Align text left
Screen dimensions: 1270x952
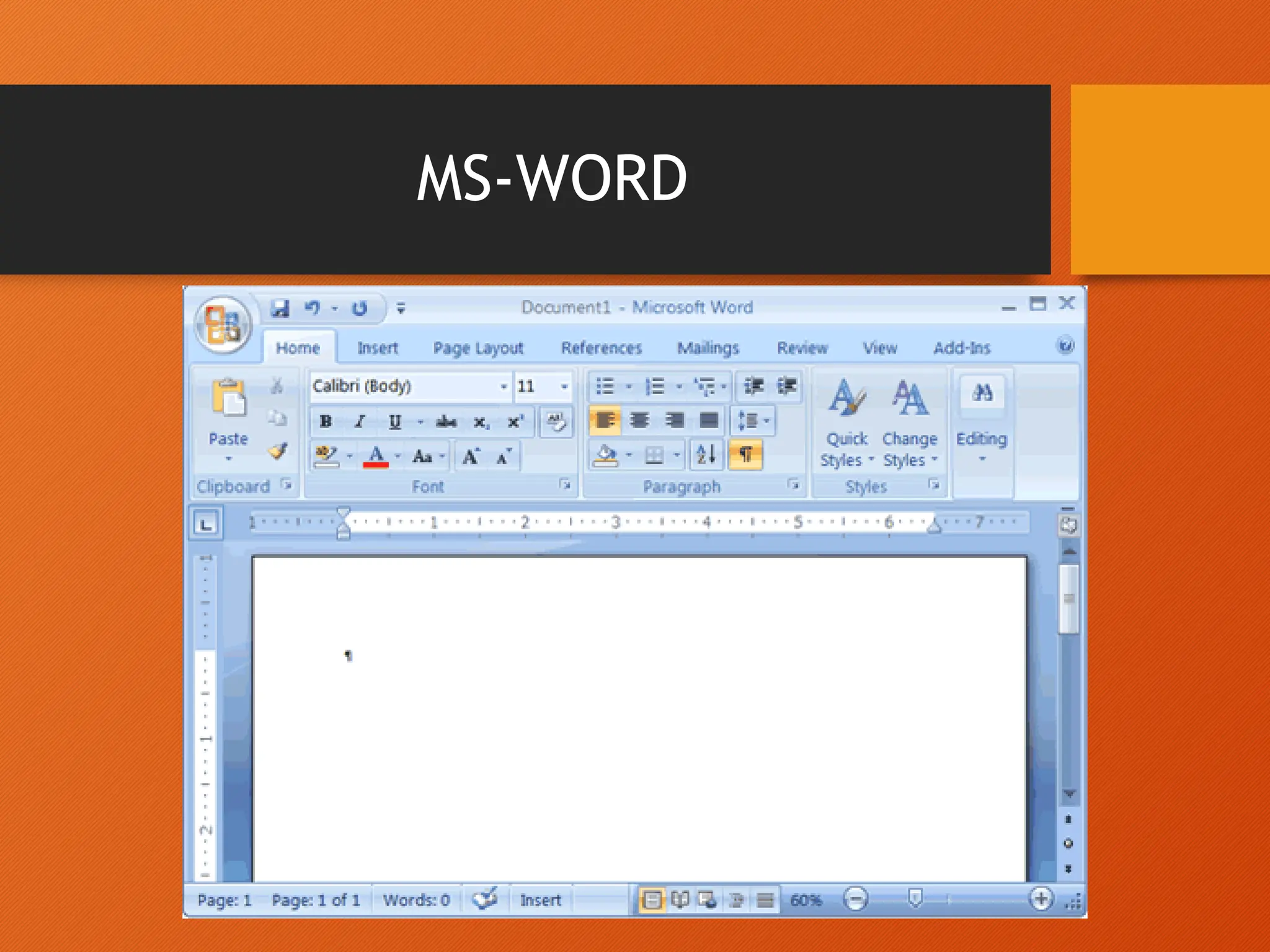605,421
